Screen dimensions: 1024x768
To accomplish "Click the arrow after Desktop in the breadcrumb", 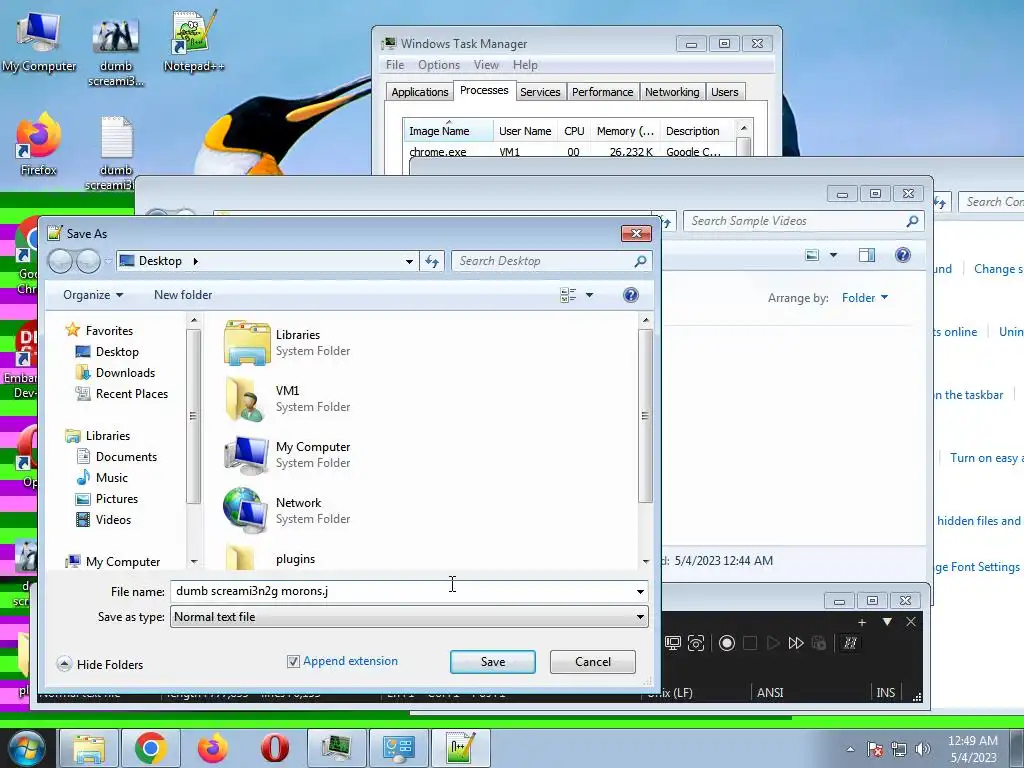I will [195, 261].
